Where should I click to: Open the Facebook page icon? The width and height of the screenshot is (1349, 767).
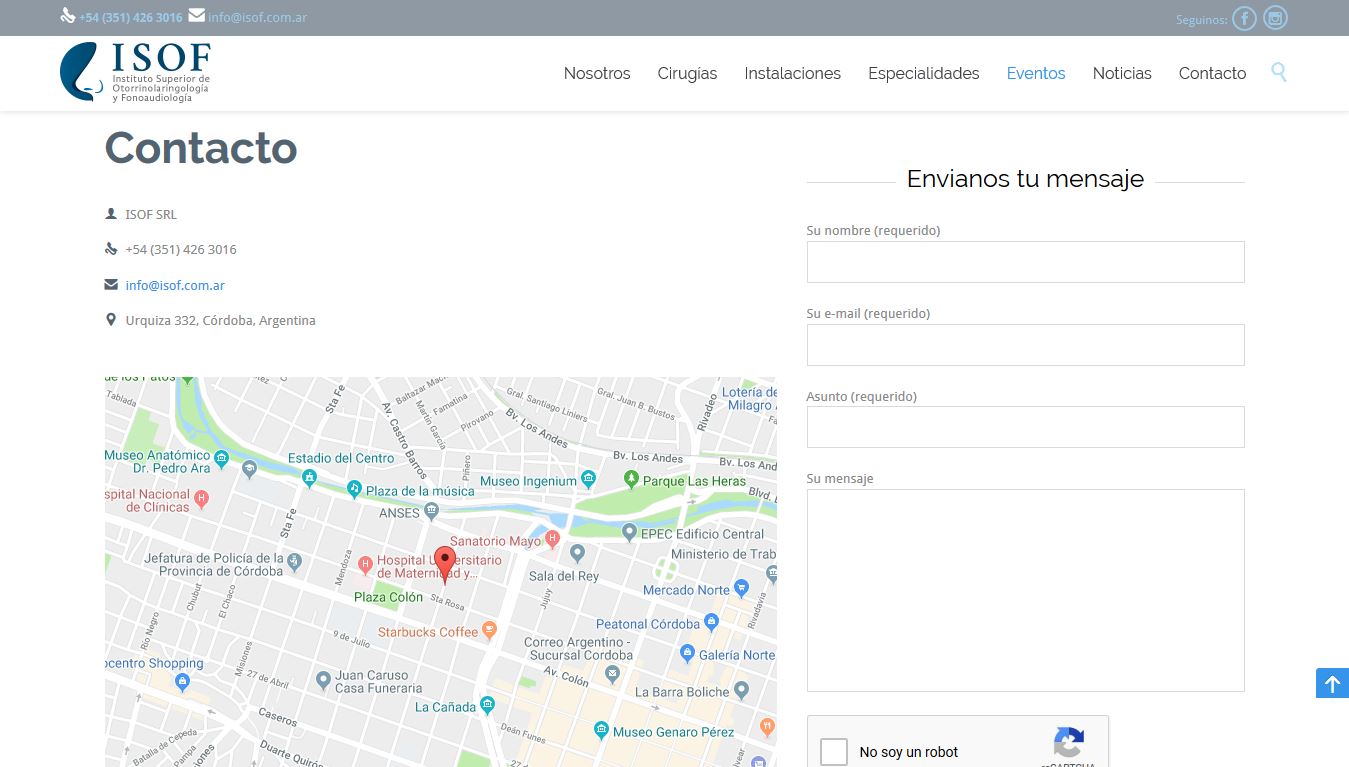click(1244, 18)
